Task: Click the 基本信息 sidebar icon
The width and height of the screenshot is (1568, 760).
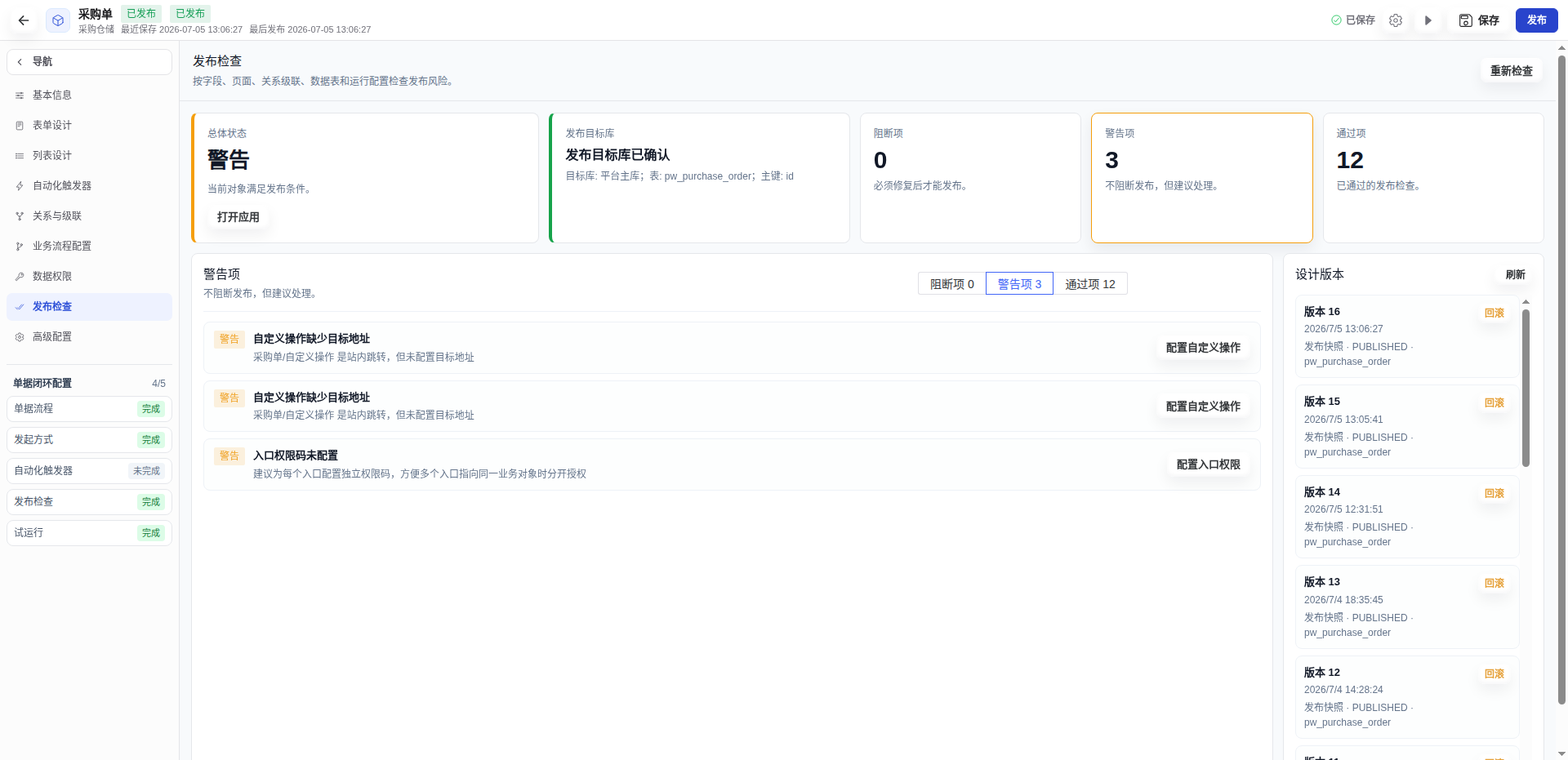Action: point(20,96)
